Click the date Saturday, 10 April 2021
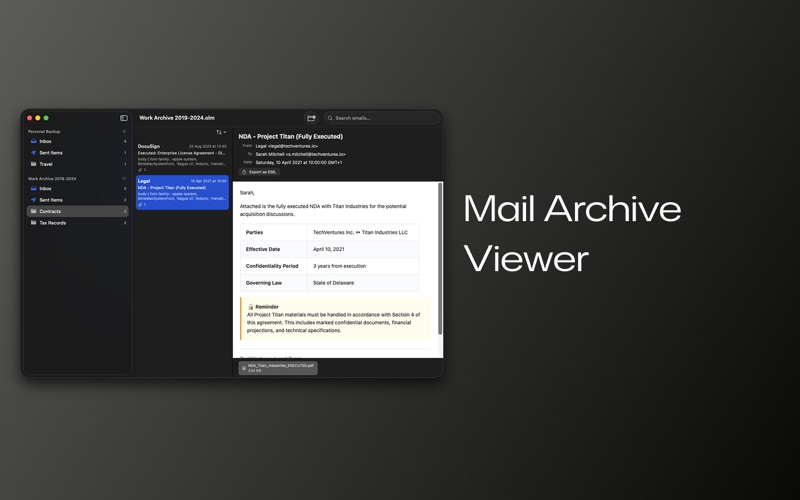 (x=298, y=162)
